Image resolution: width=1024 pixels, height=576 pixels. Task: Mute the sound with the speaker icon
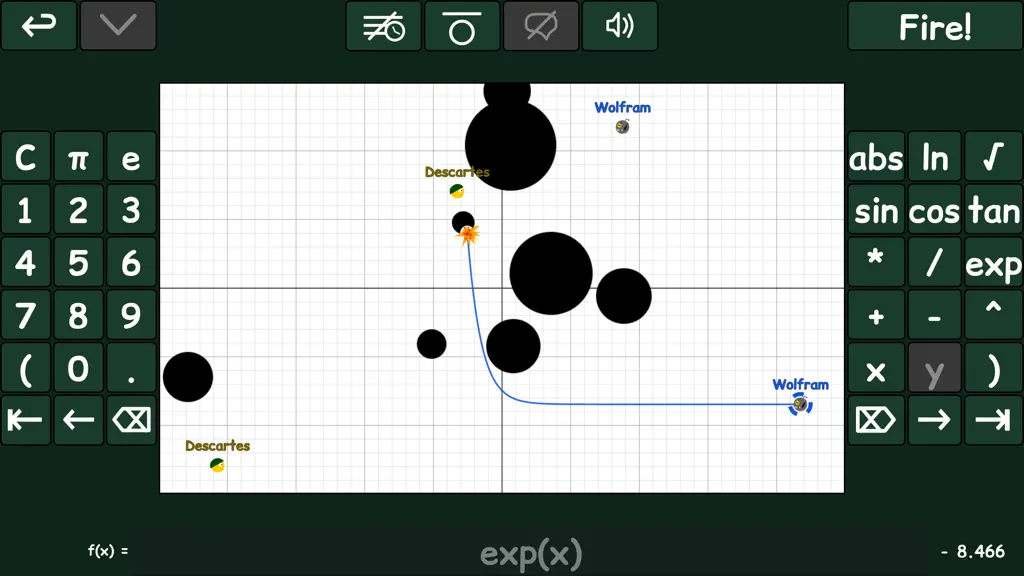coord(620,26)
